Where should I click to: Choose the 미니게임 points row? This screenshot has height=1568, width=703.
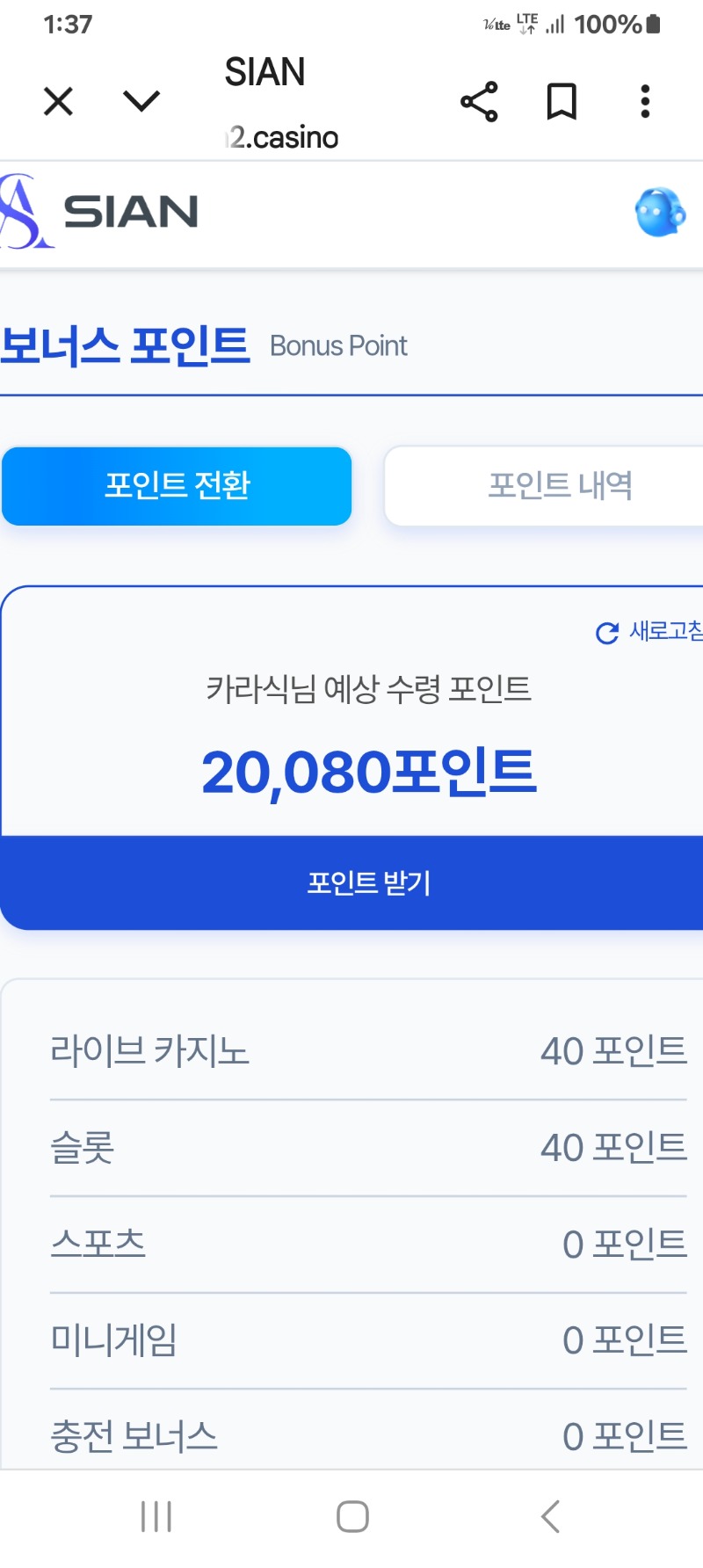368,1341
